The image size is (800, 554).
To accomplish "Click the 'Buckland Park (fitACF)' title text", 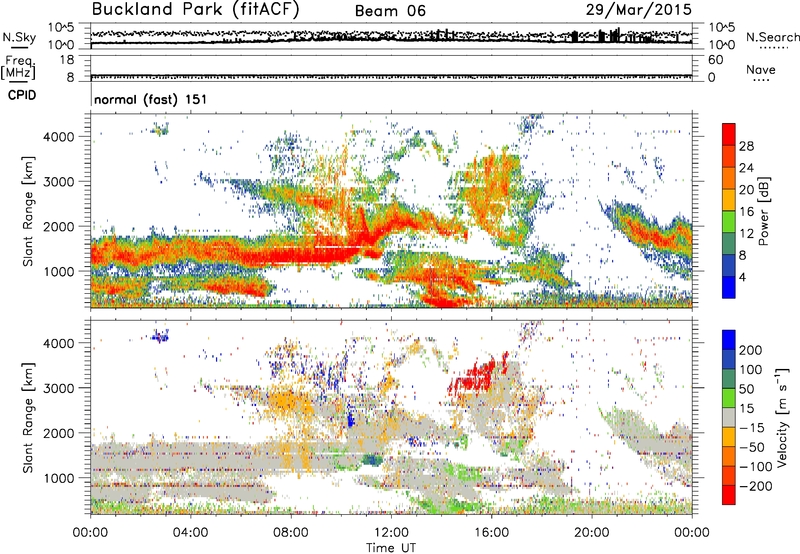I will pyautogui.click(x=195, y=10).
